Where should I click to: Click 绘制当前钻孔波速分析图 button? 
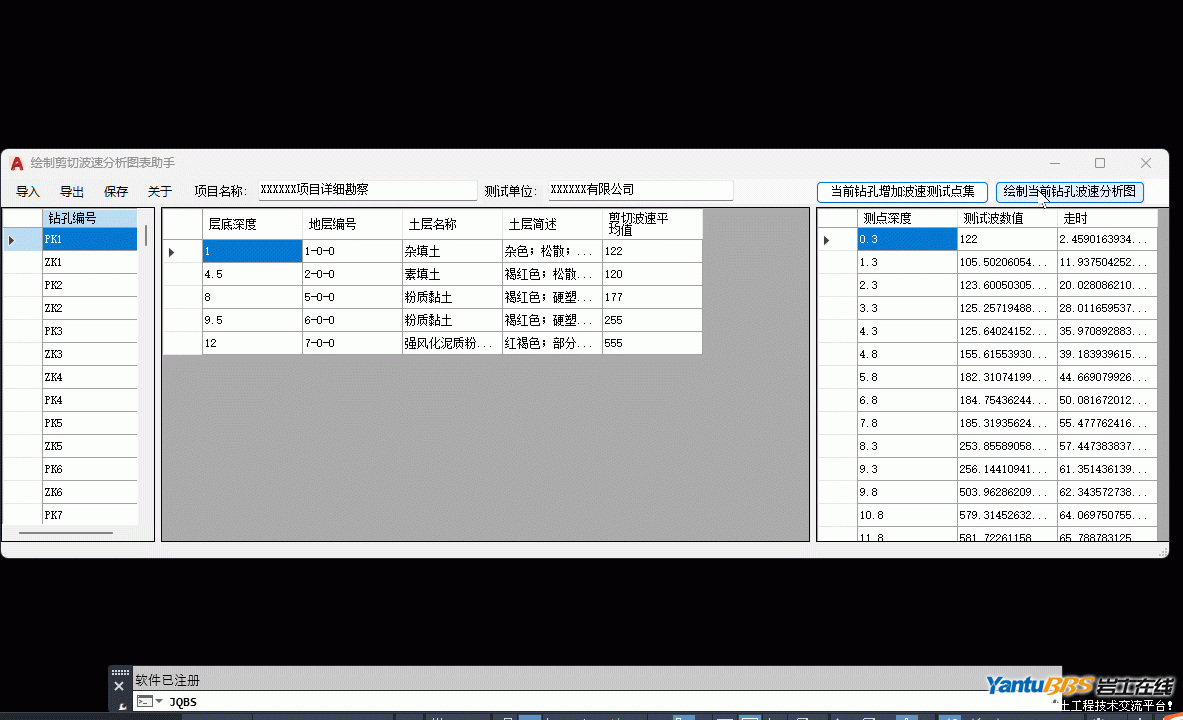pyautogui.click(x=1069, y=192)
